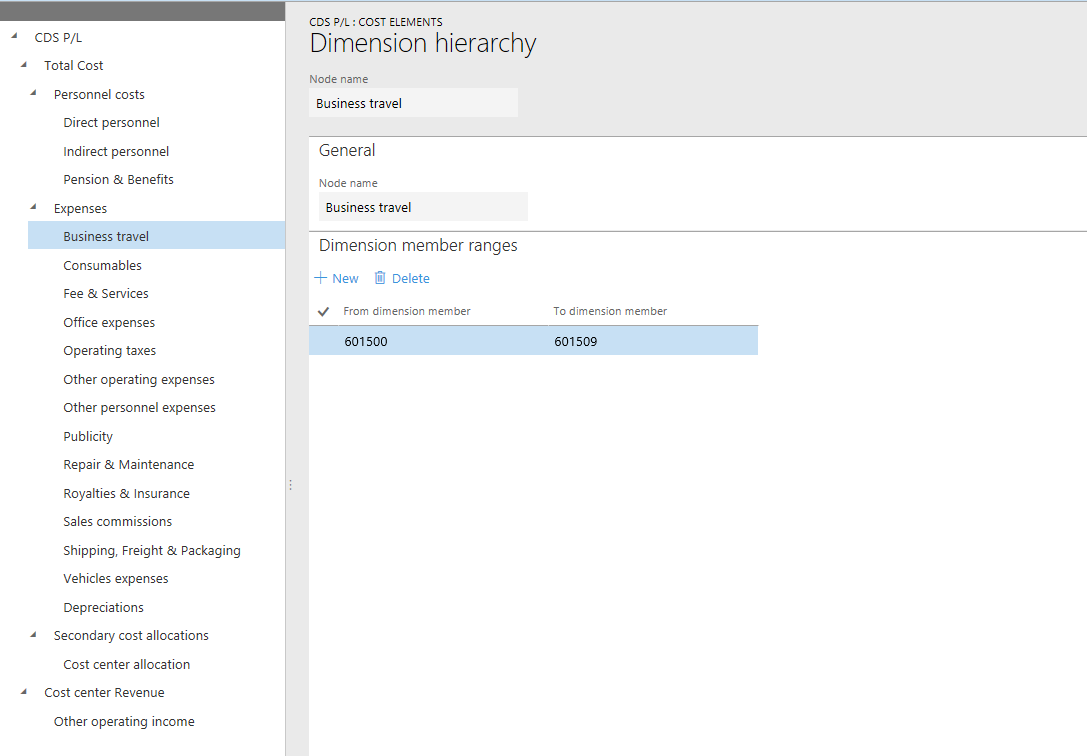Click the vertical splitter dots between panels
The image size is (1087, 756).
pos(290,484)
